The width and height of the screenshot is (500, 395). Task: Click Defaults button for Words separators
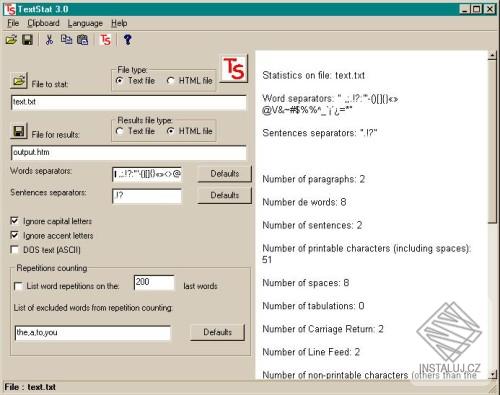[225, 174]
